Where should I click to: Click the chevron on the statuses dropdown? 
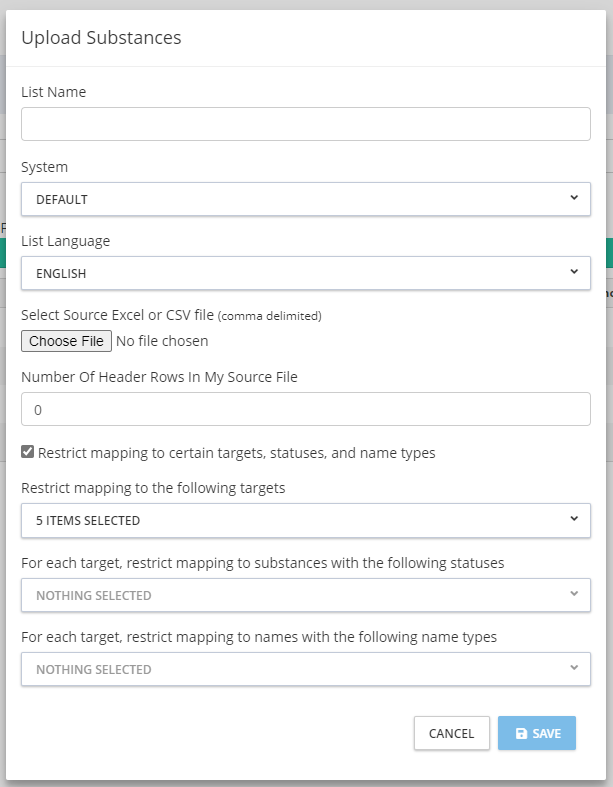tap(574, 594)
